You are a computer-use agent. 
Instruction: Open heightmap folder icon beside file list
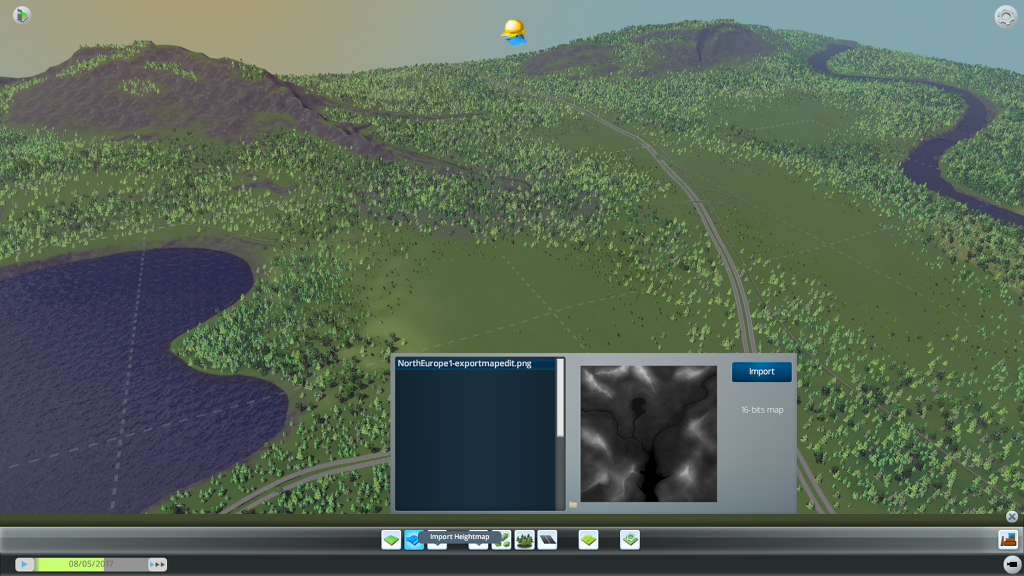573,504
